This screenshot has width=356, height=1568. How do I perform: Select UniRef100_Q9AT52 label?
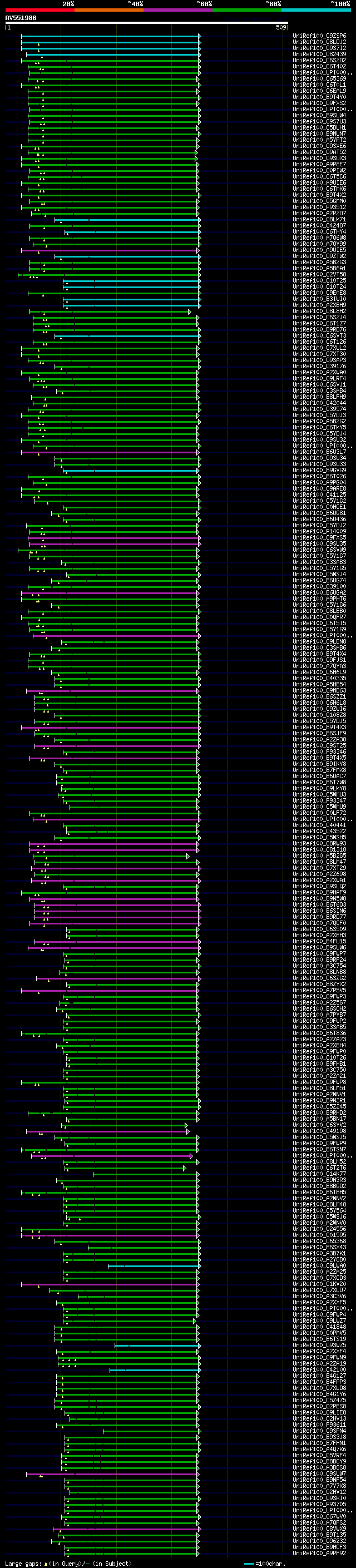[x=319, y=152]
